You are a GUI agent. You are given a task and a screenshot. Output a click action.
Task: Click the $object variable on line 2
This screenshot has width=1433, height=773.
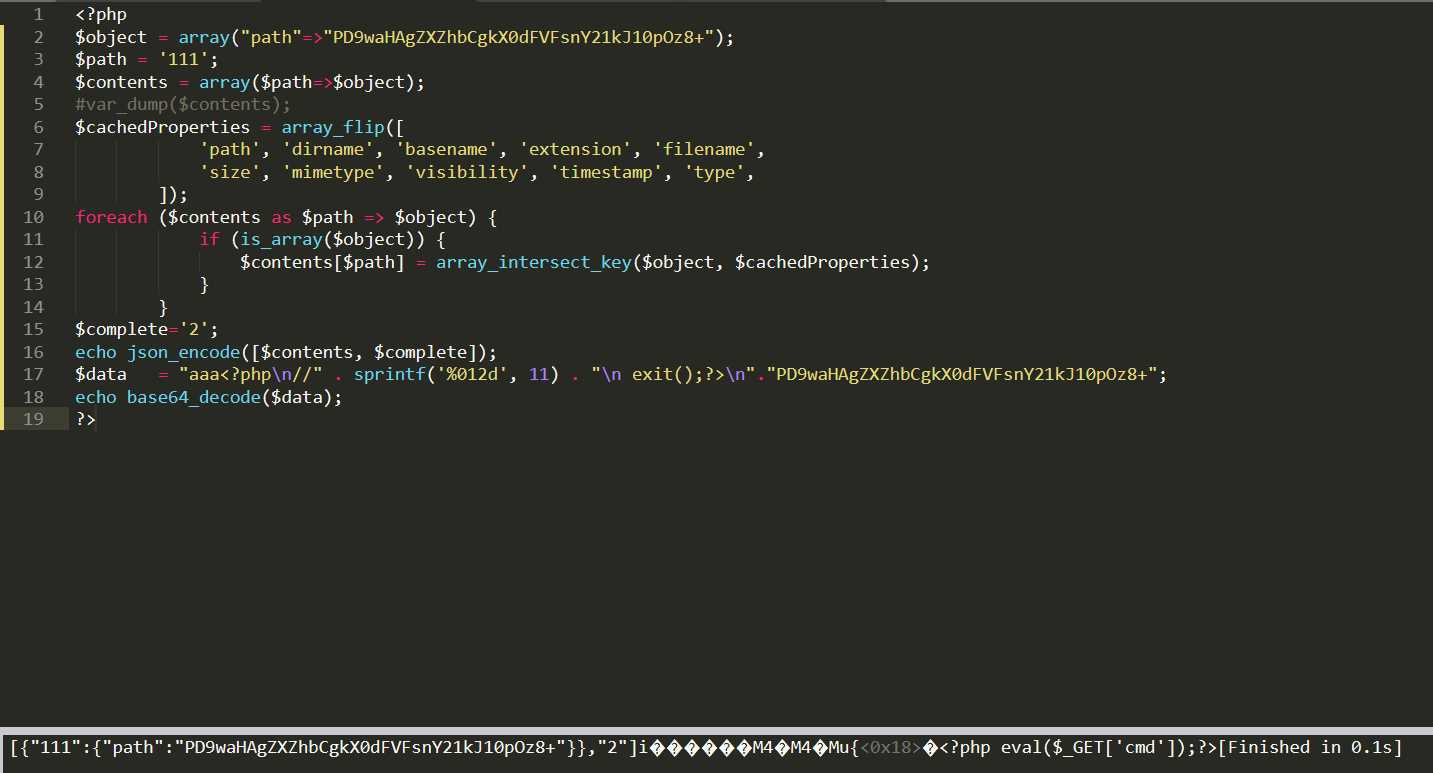point(111,37)
